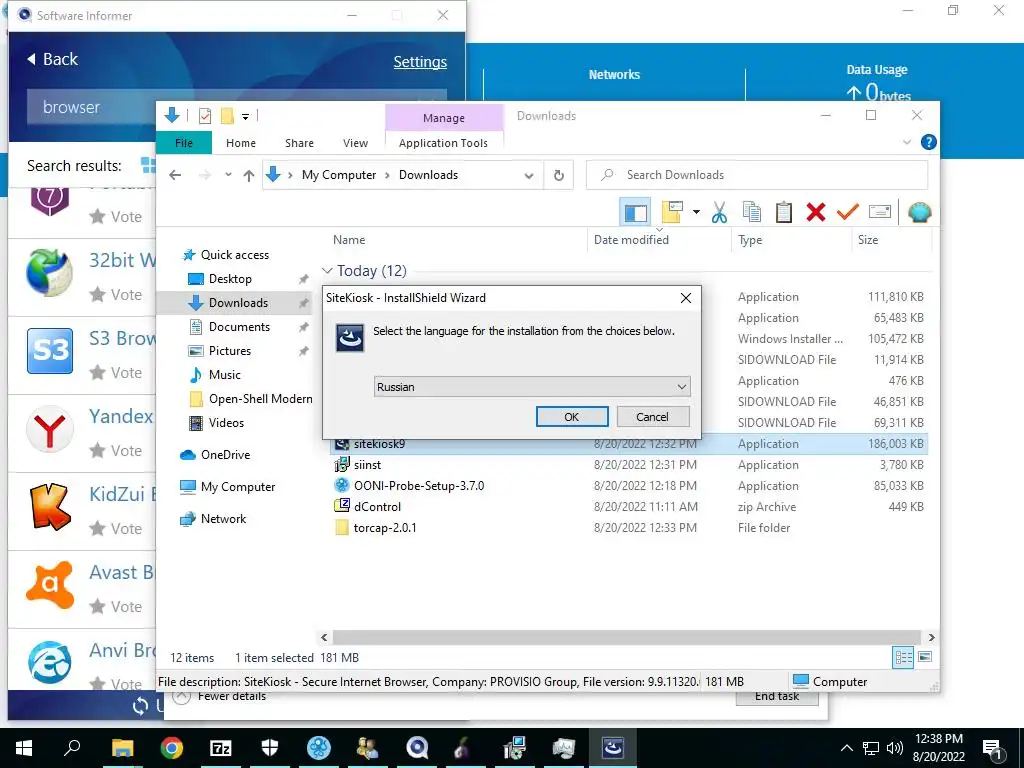Open Windows Security shield on taskbar

coord(270,748)
